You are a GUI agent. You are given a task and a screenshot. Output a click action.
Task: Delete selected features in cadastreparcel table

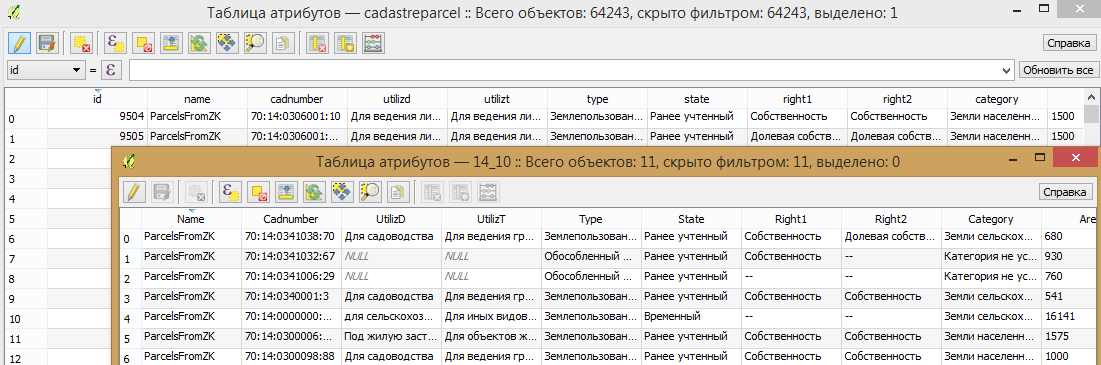81,44
